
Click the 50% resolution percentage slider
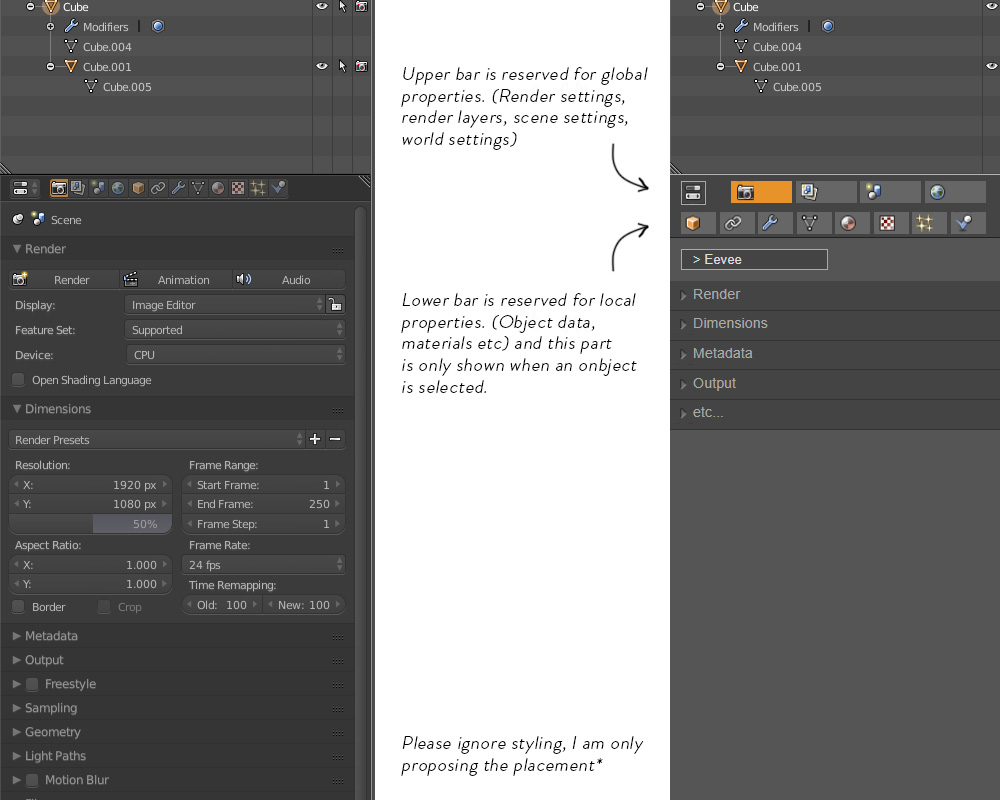[91, 524]
